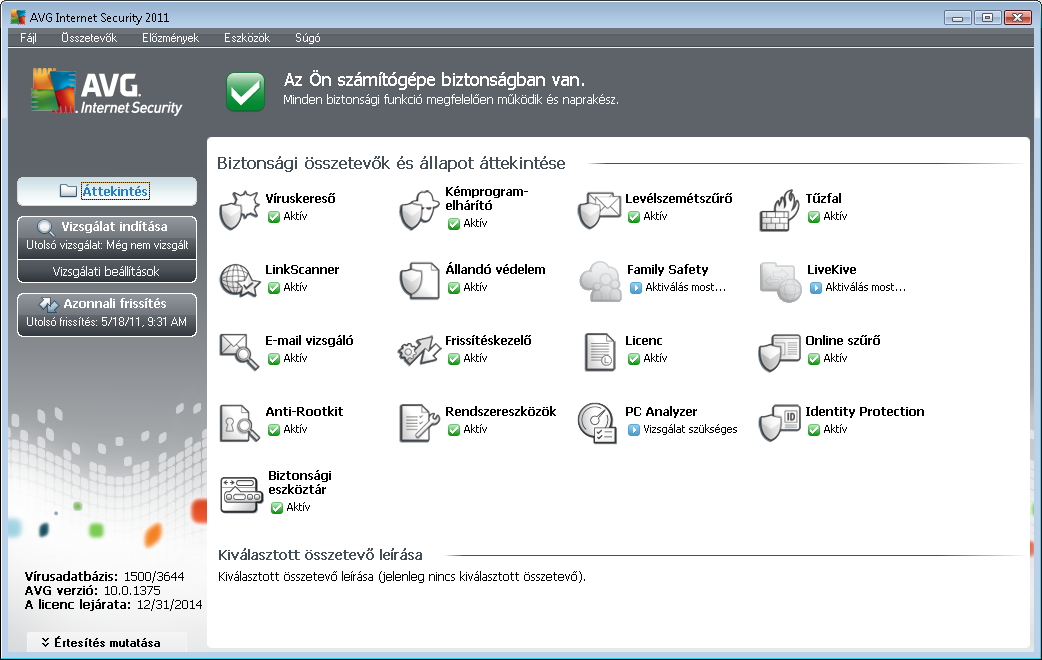Open the Licenc document icon
The width and height of the screenshot is (1042, 660).
pyautogui.click(x=600, y=352)
